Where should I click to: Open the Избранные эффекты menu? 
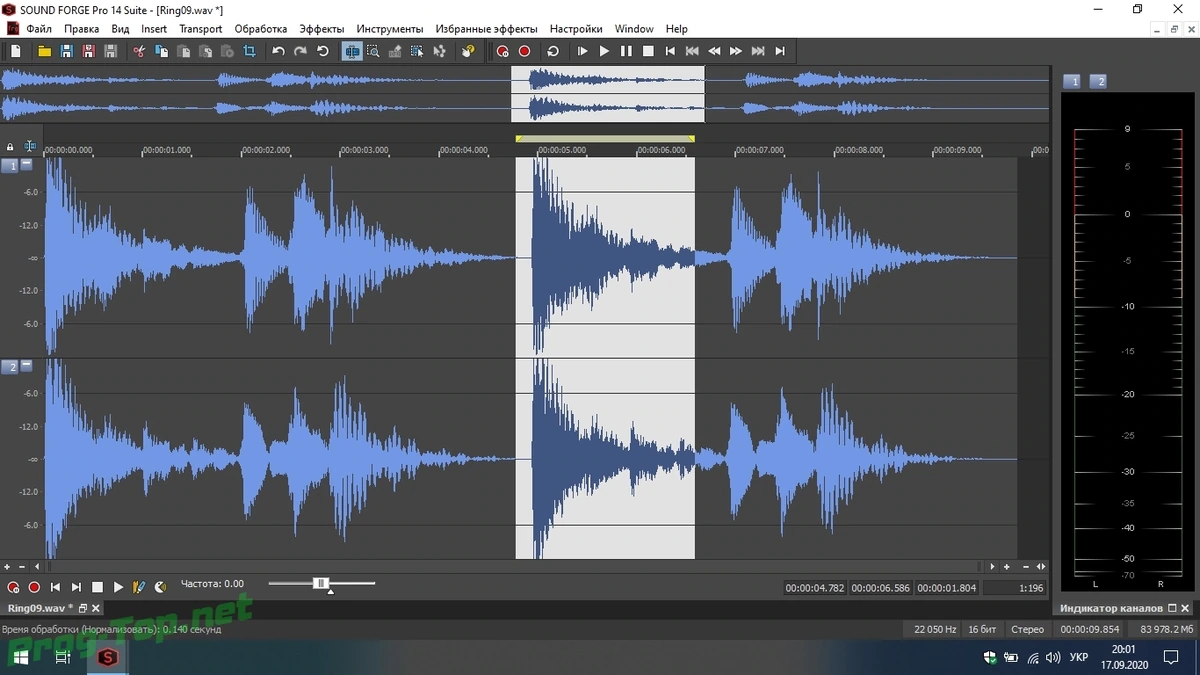pyautogui.click(x=486, y=29)
